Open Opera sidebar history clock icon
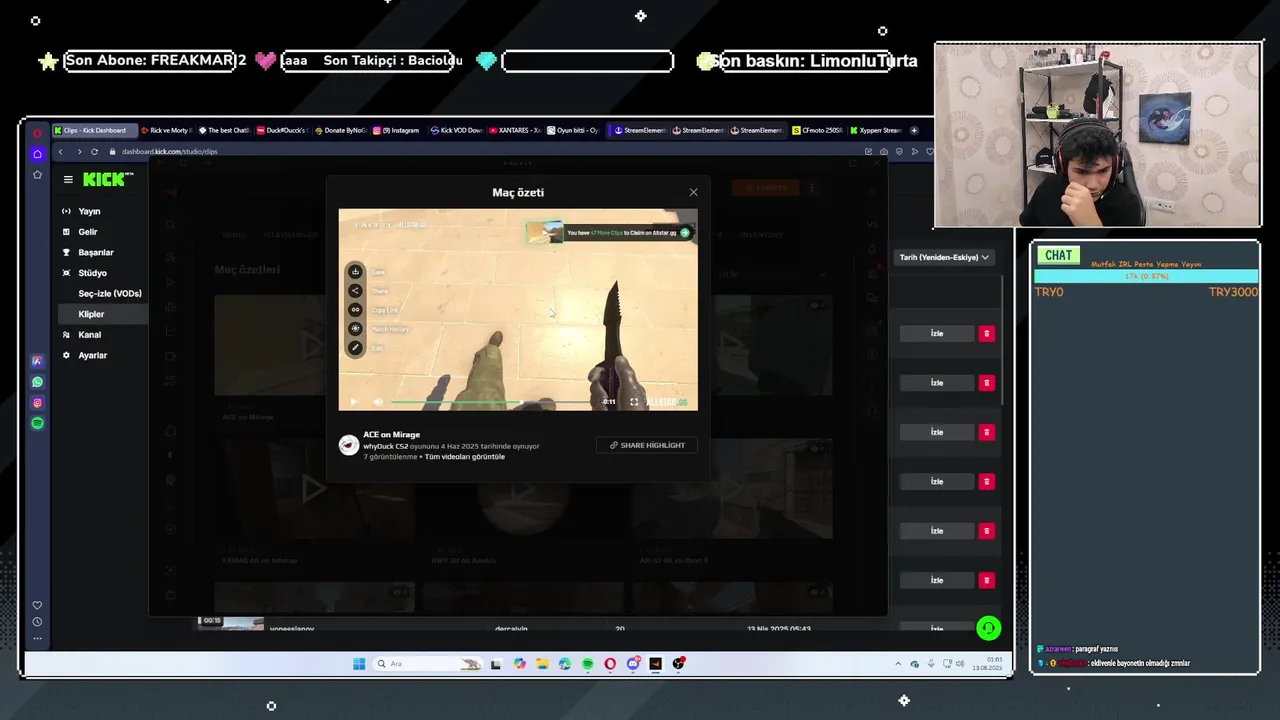 pos(37,622)
